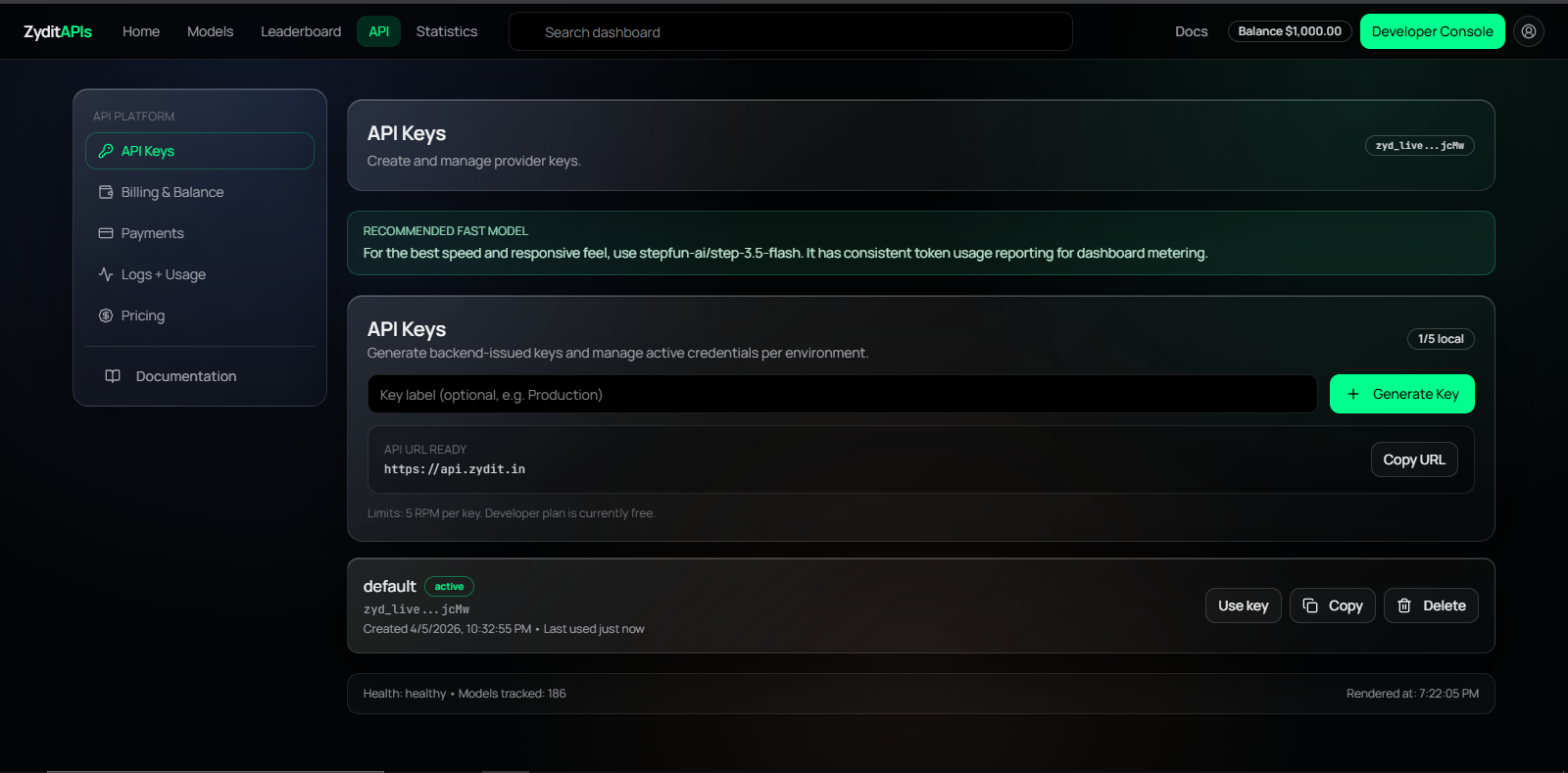
Task: Click the card icon next to Payments
Action: click(106, 233)
